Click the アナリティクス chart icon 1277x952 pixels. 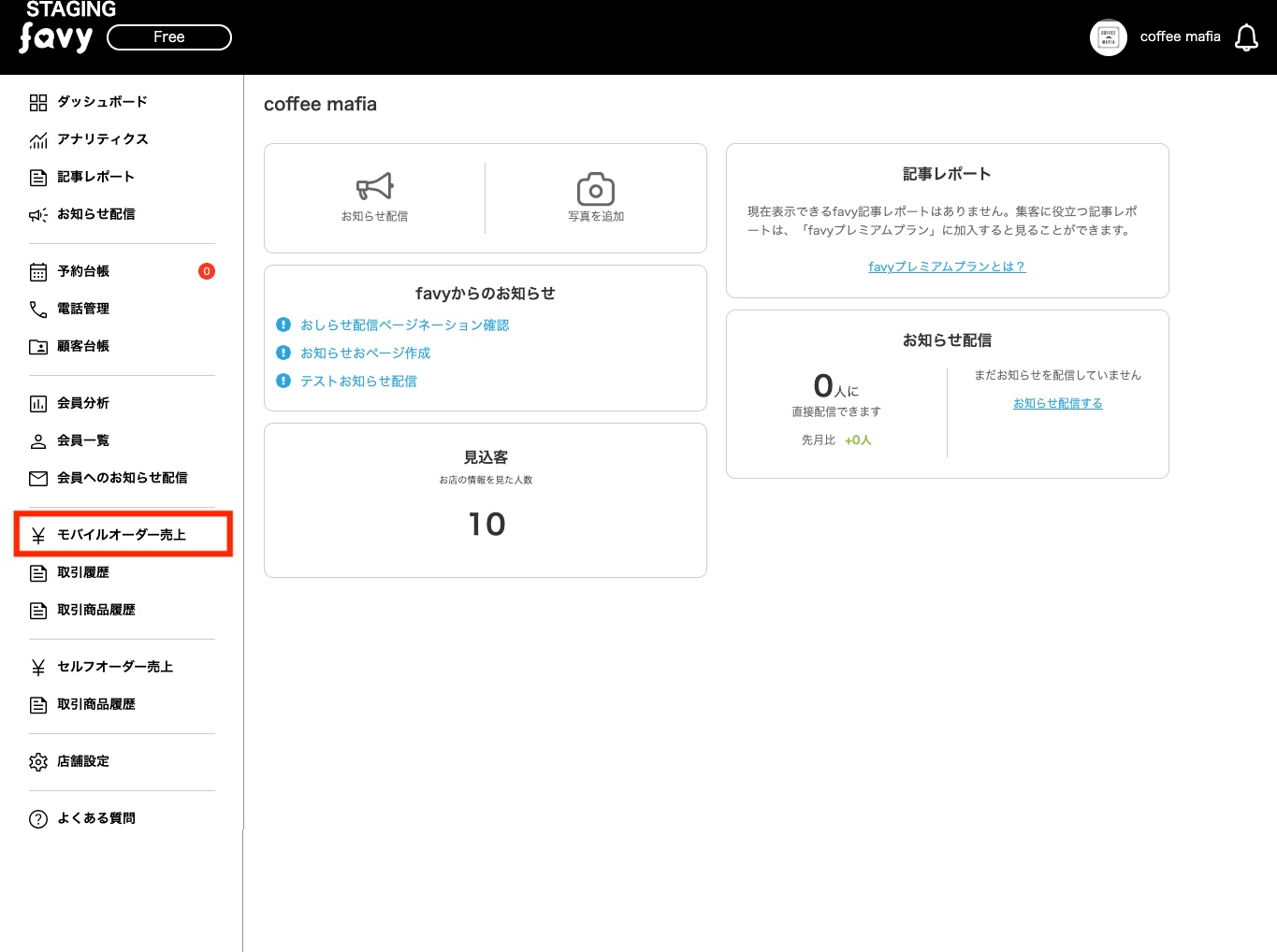click(38, 140)
